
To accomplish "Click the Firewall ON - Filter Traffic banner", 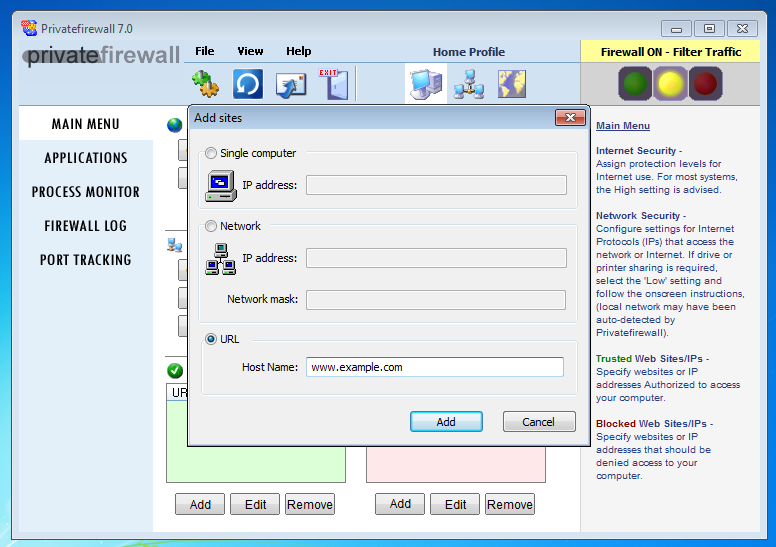I will tap(670, 52).
